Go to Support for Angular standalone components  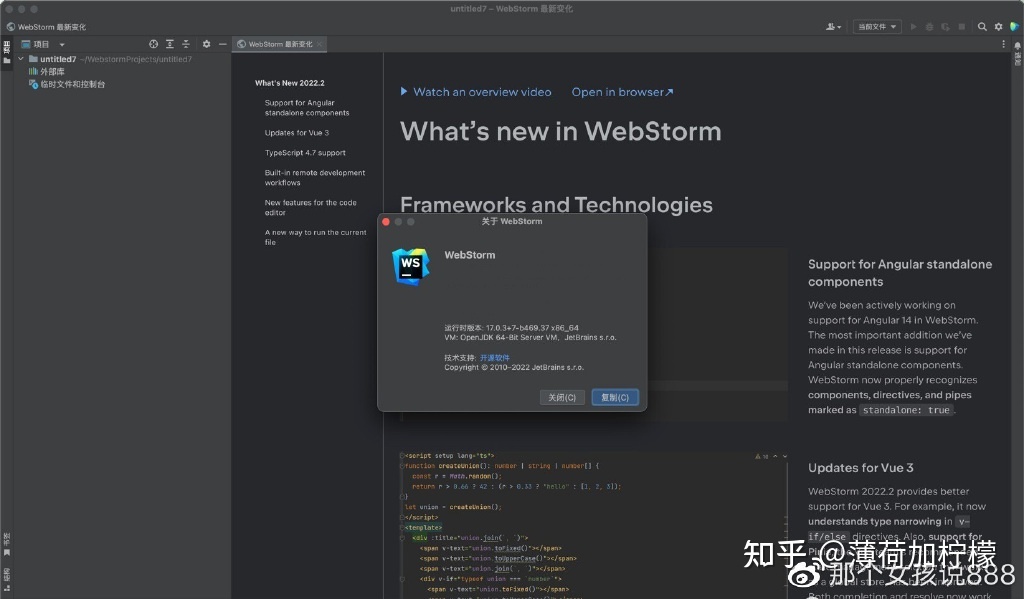(x=307, y=108)
